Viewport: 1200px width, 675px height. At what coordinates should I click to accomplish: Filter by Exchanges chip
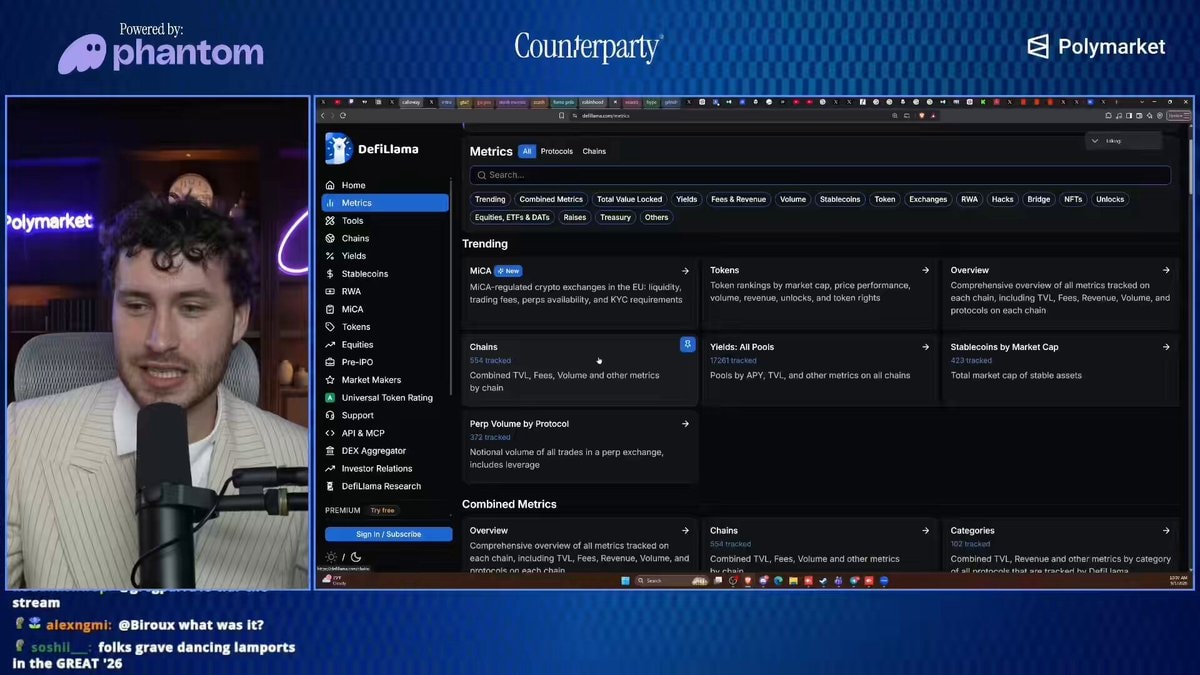(928, 199)
